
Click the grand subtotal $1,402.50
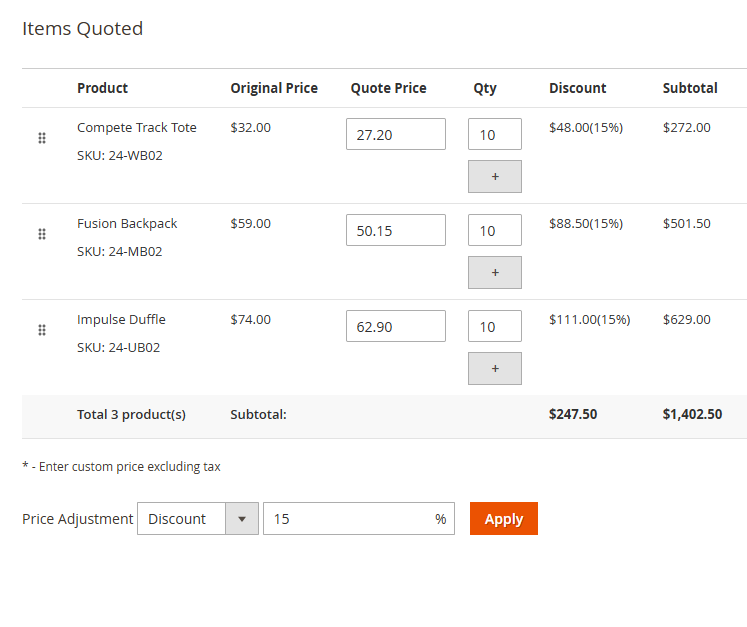click(692, 415)
